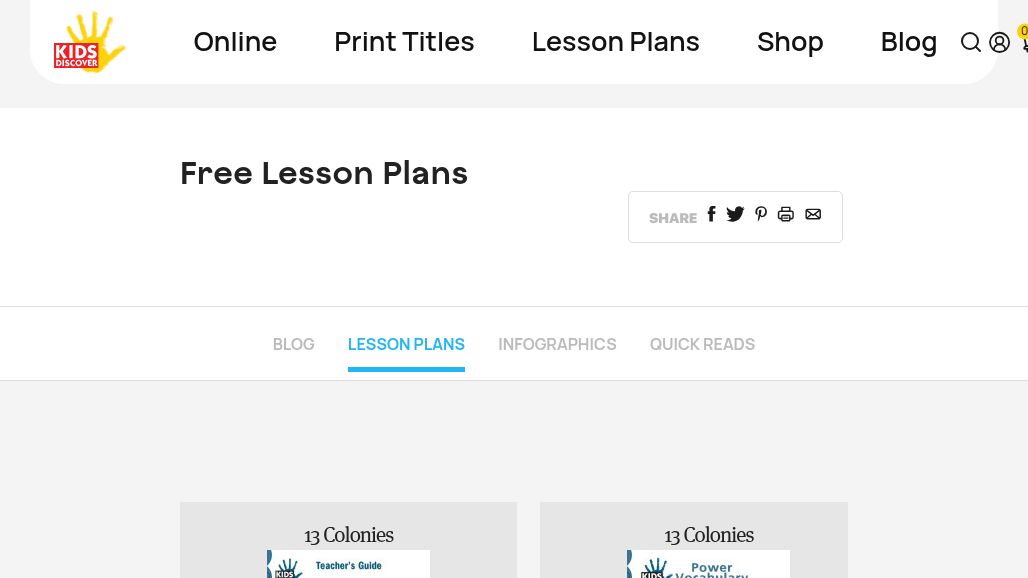Open 13 Colonies Power Vocabulary thumbnail
This screenshot has height=578, width=1028.
(x=708, y=563)
